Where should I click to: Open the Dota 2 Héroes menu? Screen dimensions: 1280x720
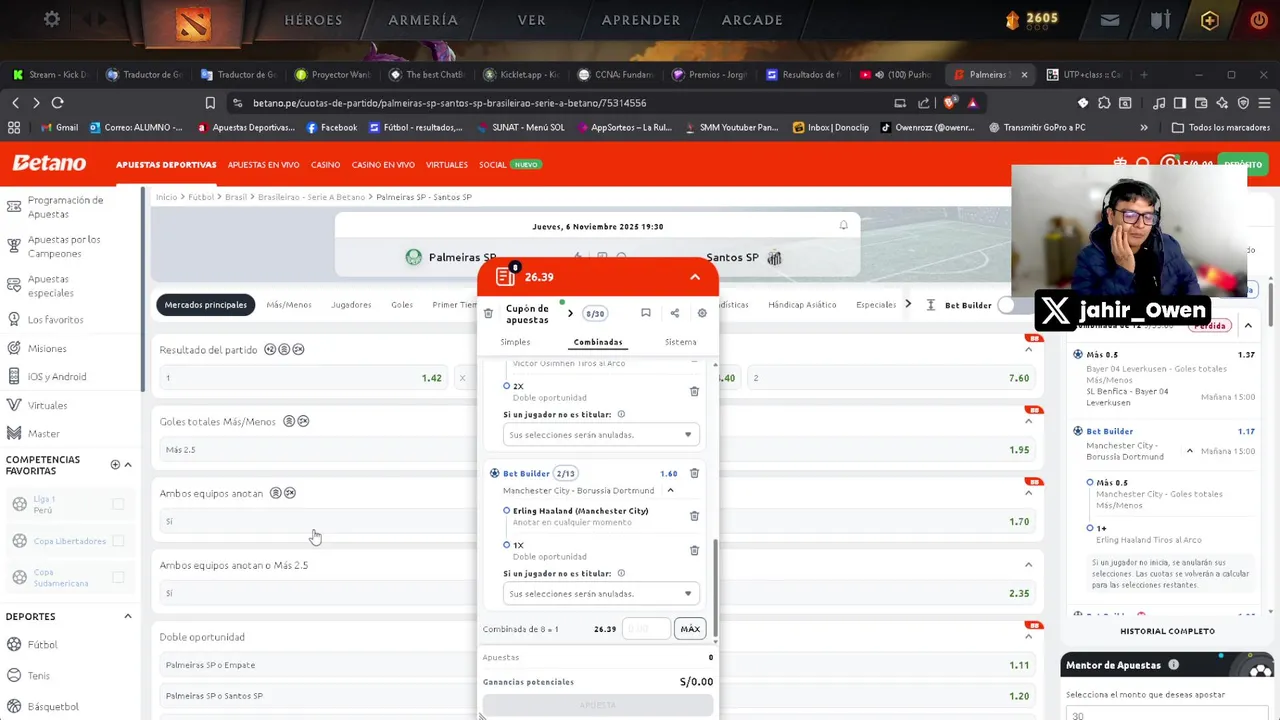(x=313, y=20)
